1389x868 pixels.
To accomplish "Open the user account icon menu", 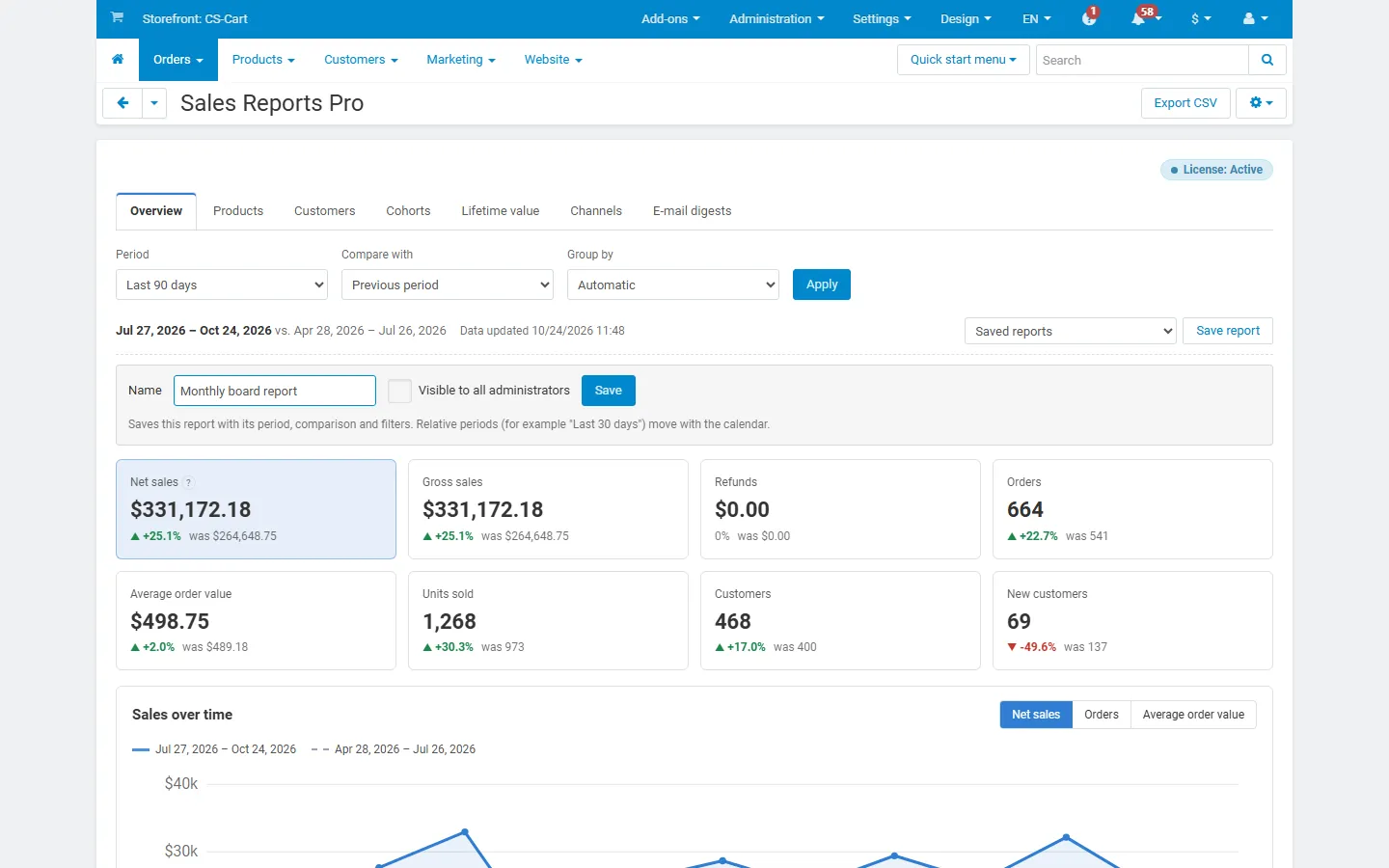I will coord(1256,18).
